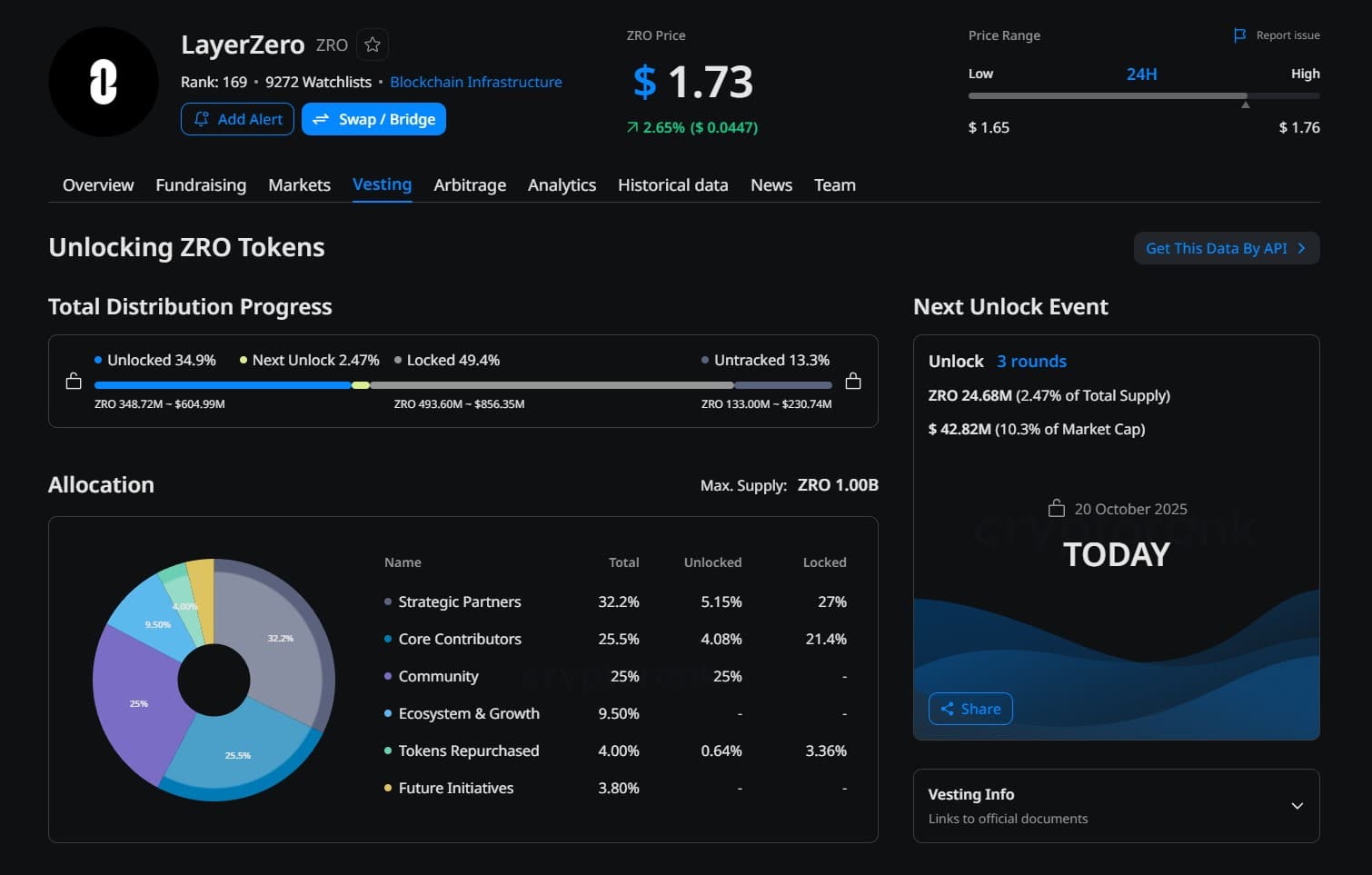Click the LayerZero logo icon
This screenshot has width=1372, height=875.
pyautogui.click(x=104, y=82)
